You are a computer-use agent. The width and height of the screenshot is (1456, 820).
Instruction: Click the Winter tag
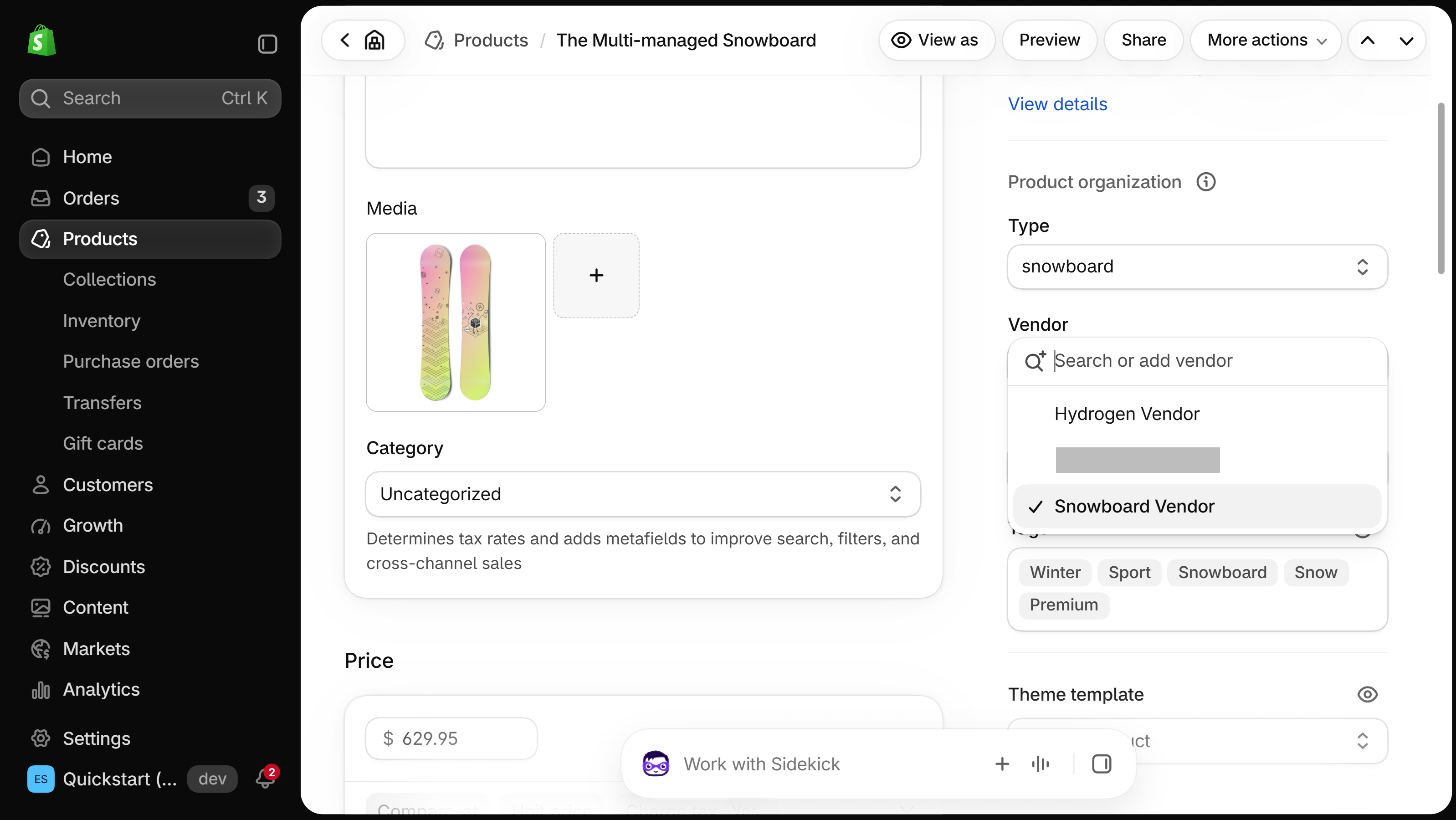pos(1055,573)
